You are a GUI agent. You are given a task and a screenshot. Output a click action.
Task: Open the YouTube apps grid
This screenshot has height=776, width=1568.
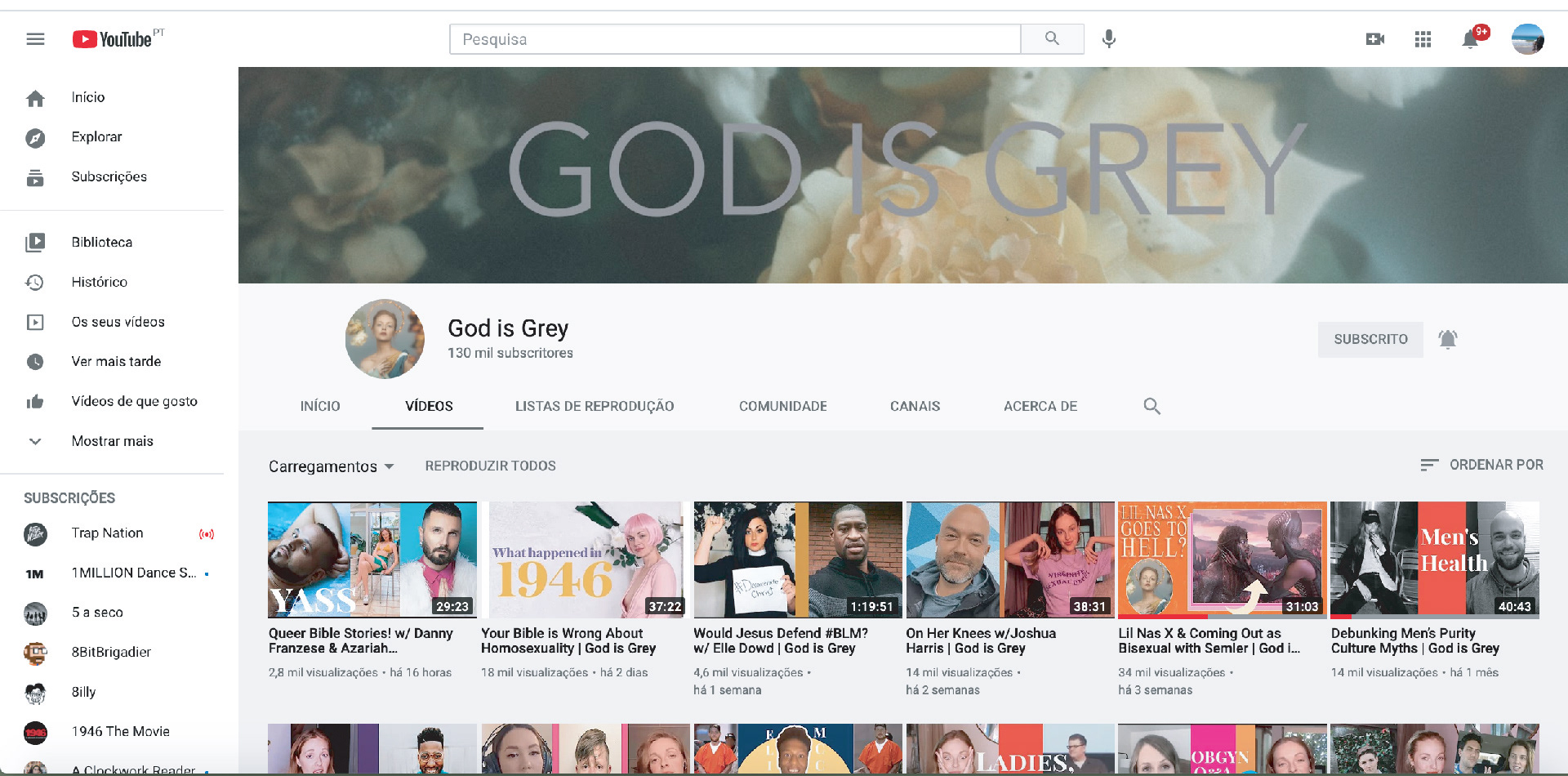click(1423, 39)
